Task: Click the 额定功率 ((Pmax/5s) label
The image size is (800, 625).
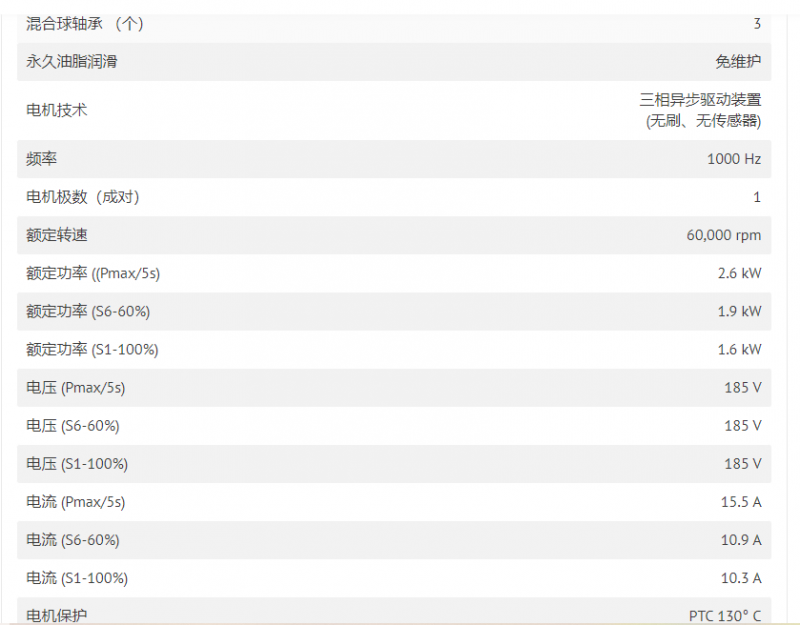Action: pyautogui.click(x=93, y=273)
